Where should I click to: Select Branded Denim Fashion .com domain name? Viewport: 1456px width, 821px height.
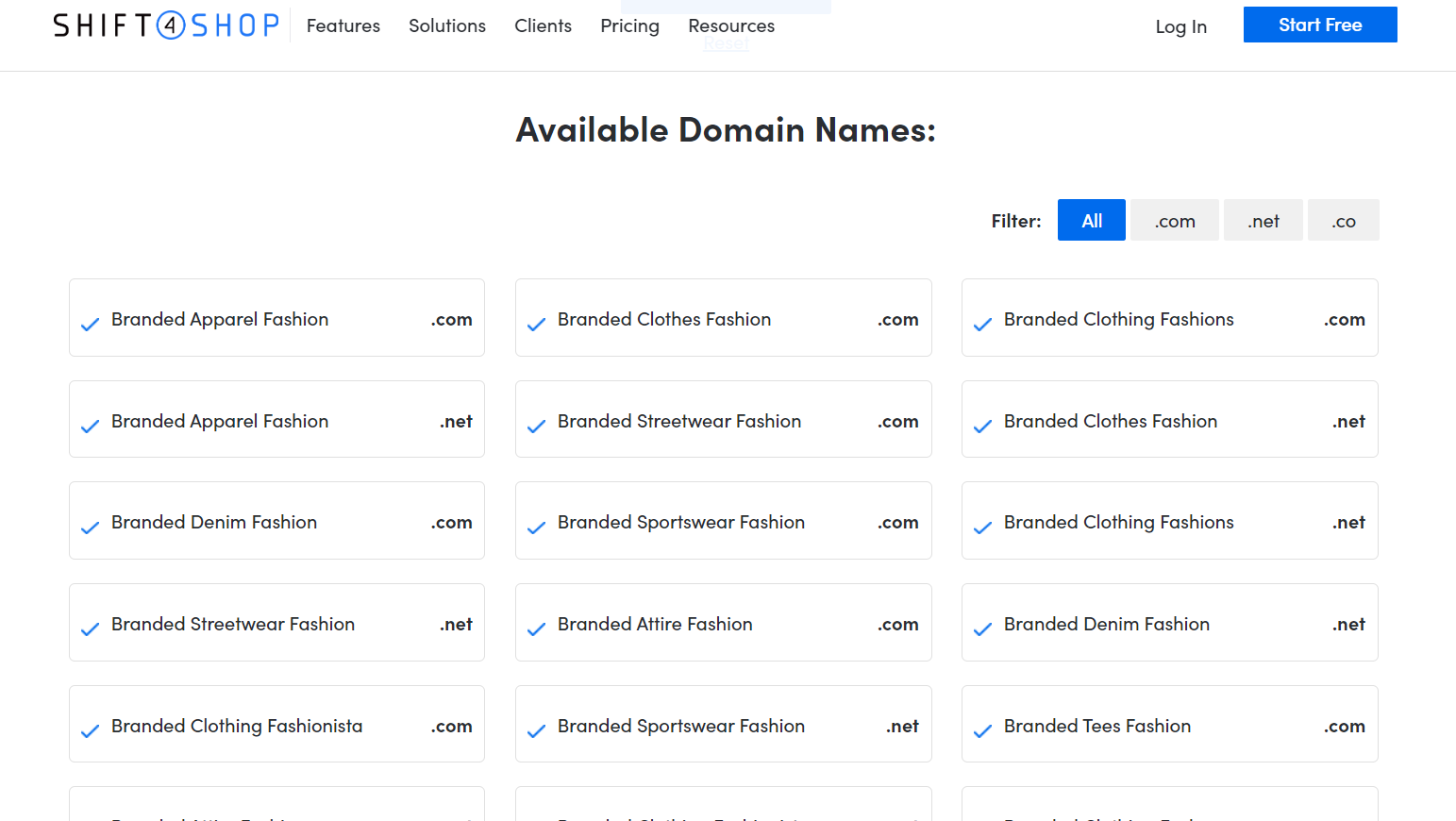tap(276, 520)
